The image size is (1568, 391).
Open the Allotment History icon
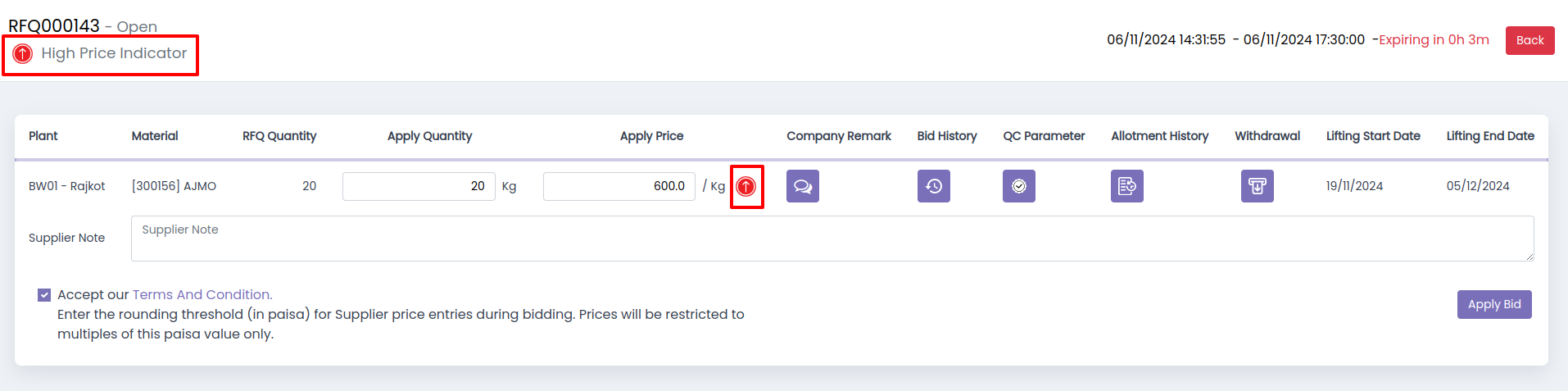[x=1127, y=186]
